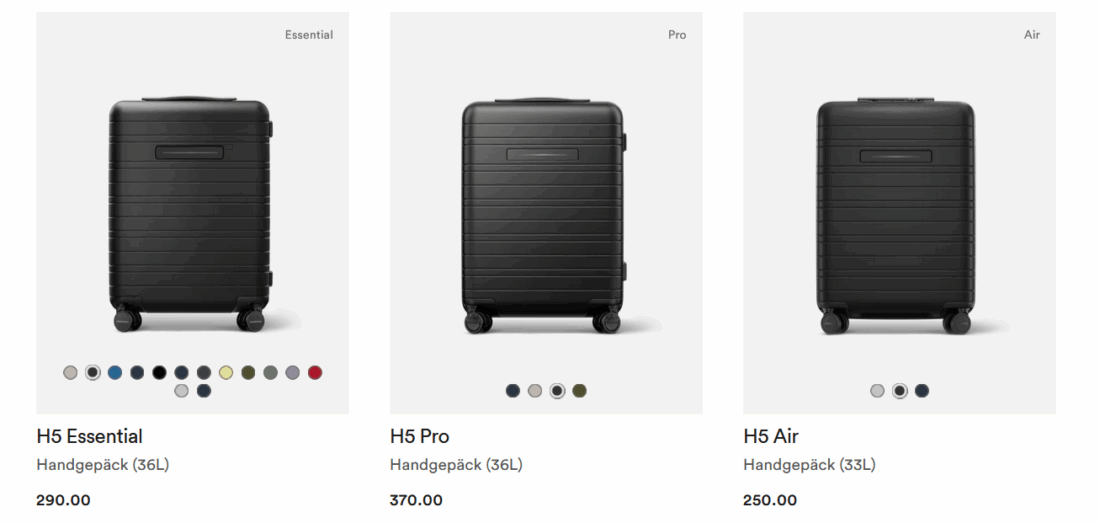Pick the navy swatch for H5 Air

tap(922, 390)
